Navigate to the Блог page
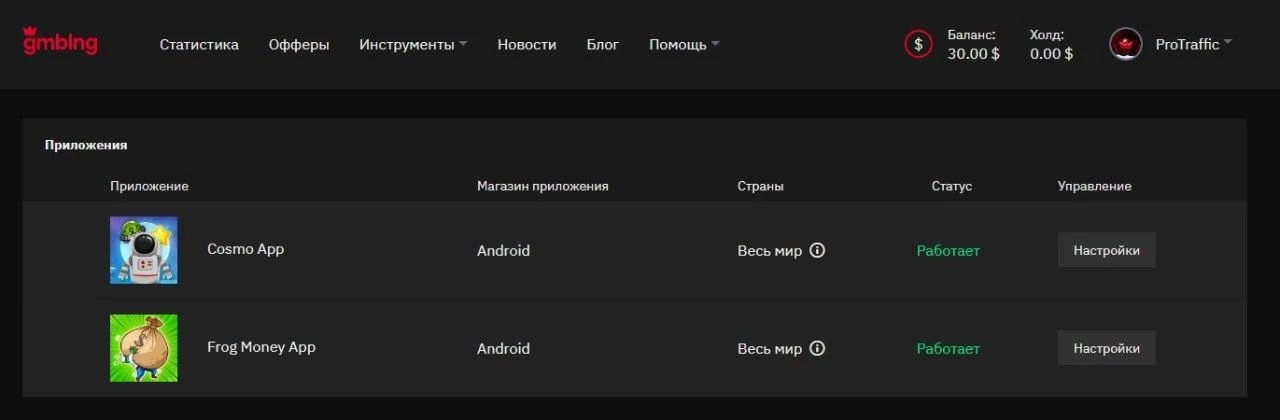Screen dimensions: 1280x420 point(603,44)
